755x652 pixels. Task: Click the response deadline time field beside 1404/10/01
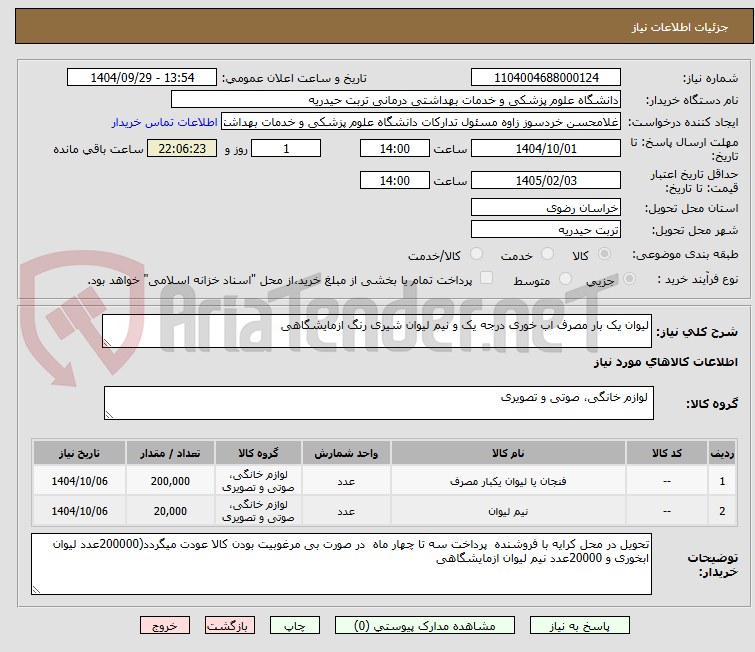pyautogui.click(x=395, y=148)
